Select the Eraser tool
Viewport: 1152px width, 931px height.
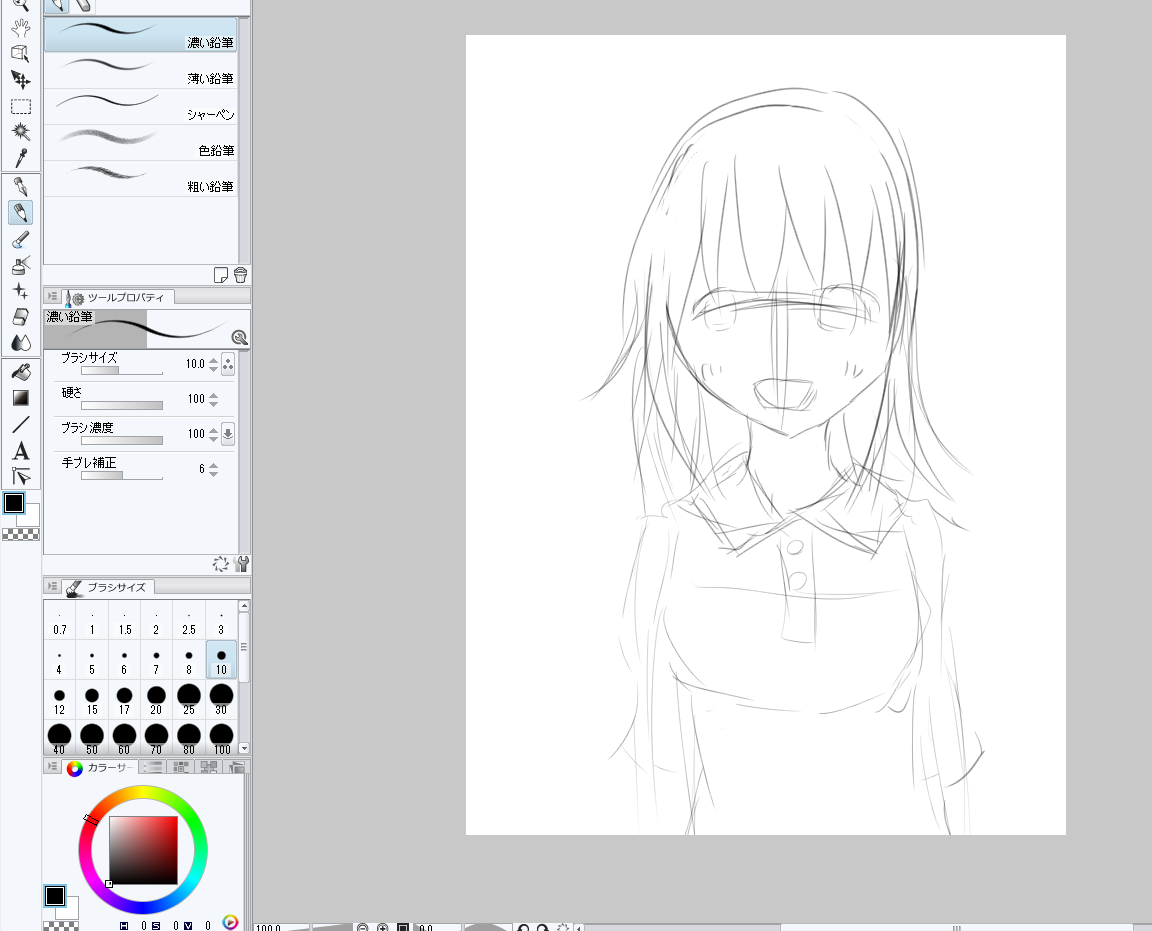pyautogui.click(x=20, y=317)
